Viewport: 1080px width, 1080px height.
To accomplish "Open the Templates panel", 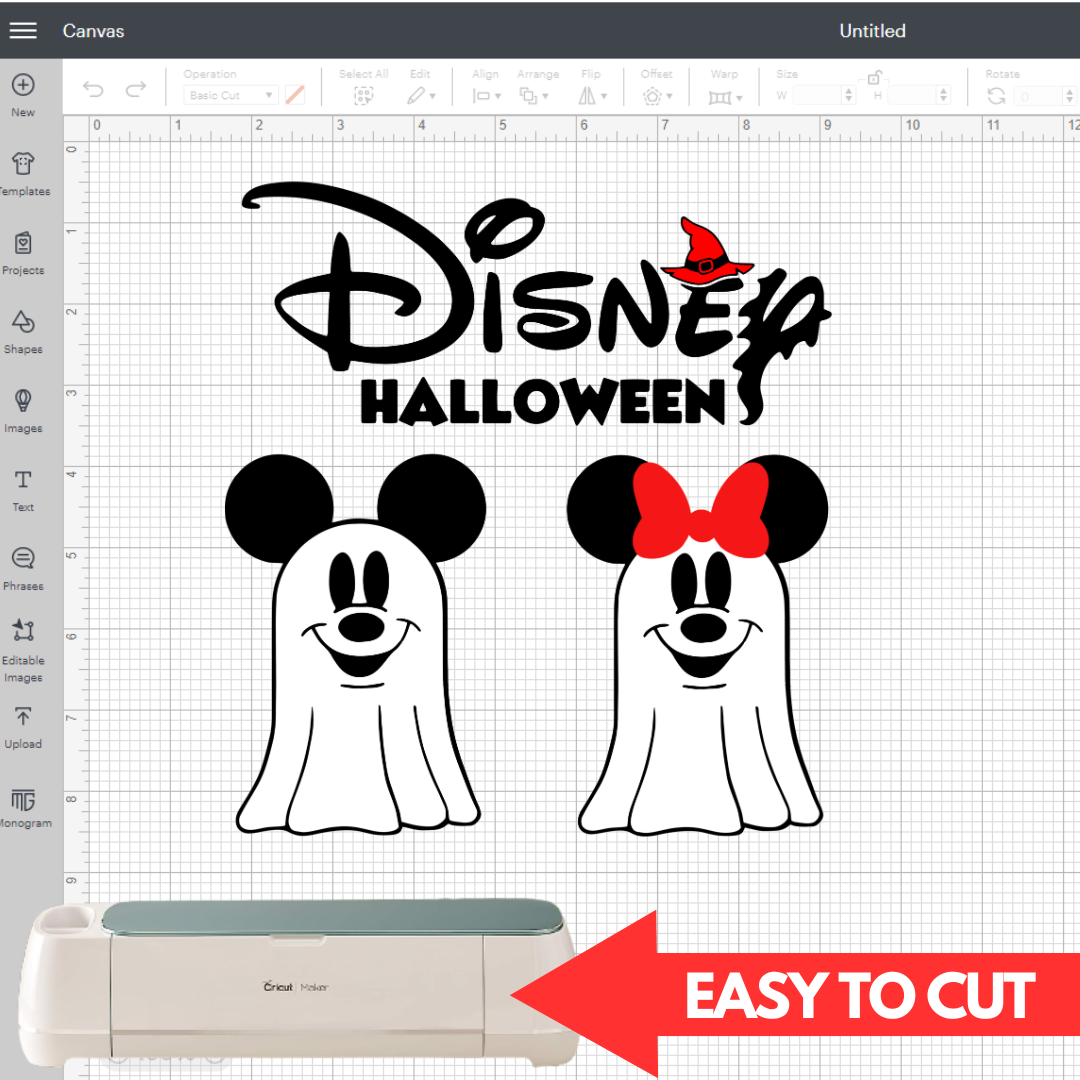I will coord(23,174).
